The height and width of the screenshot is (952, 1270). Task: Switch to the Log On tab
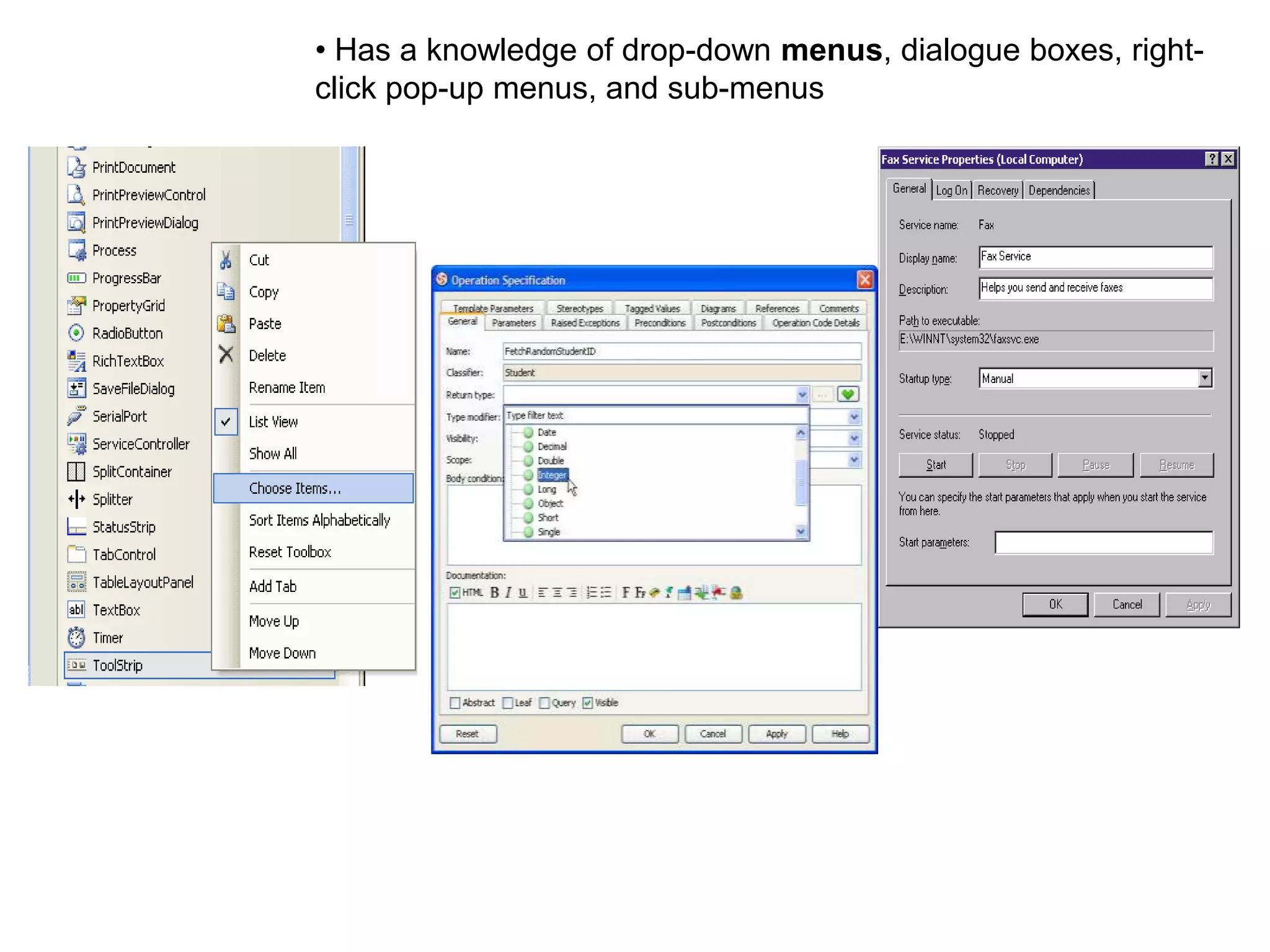pos(951,190)
